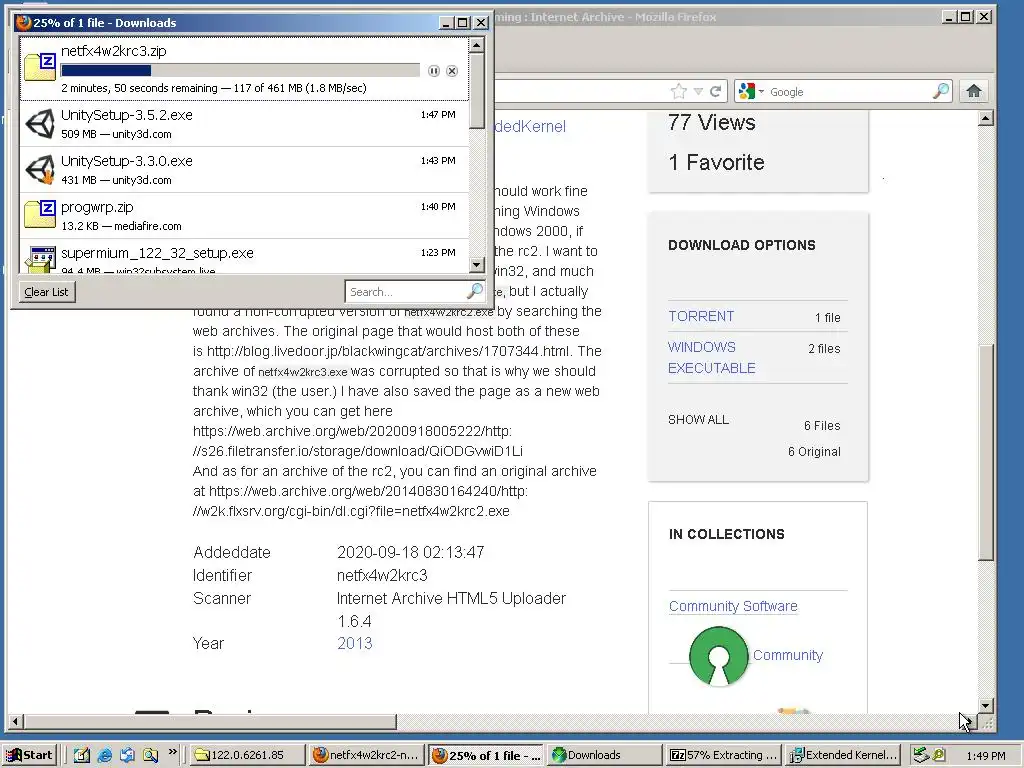1024x768 pixels.
Task: Click the downloads list scroll-up arrow
Action: click(477, 45)
